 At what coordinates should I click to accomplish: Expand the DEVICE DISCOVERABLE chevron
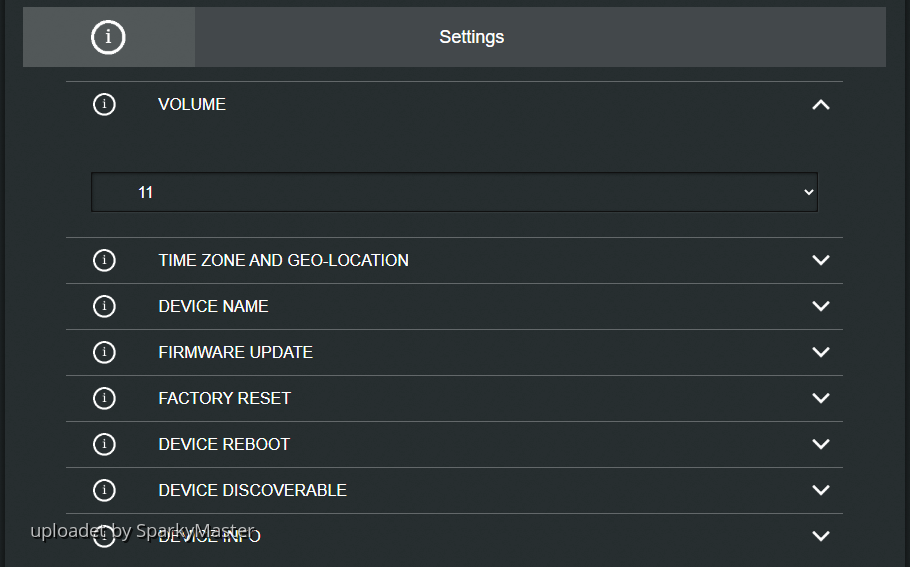pyautogui.click(x=821, y=490)
